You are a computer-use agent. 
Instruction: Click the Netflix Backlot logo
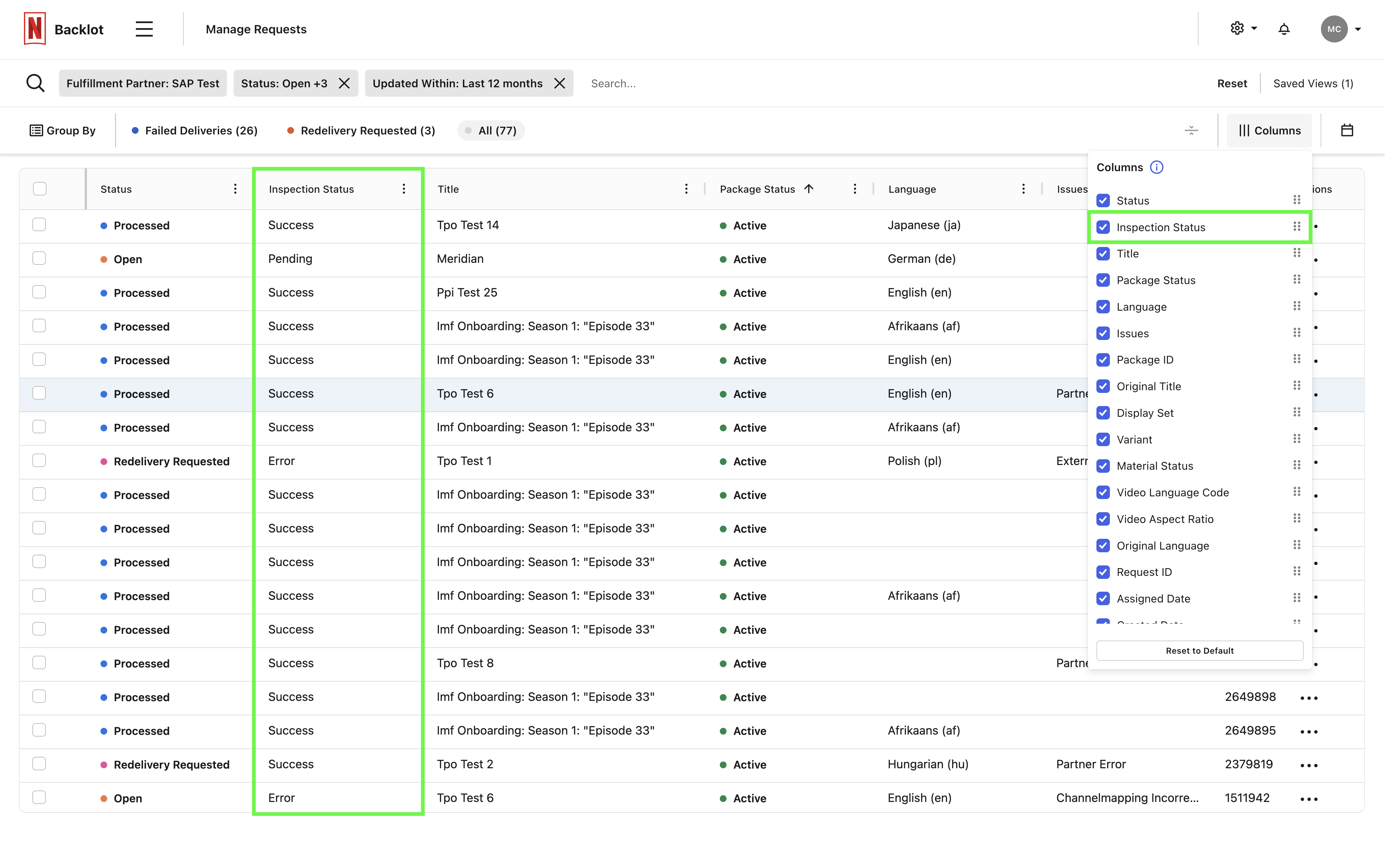point(35,29)
